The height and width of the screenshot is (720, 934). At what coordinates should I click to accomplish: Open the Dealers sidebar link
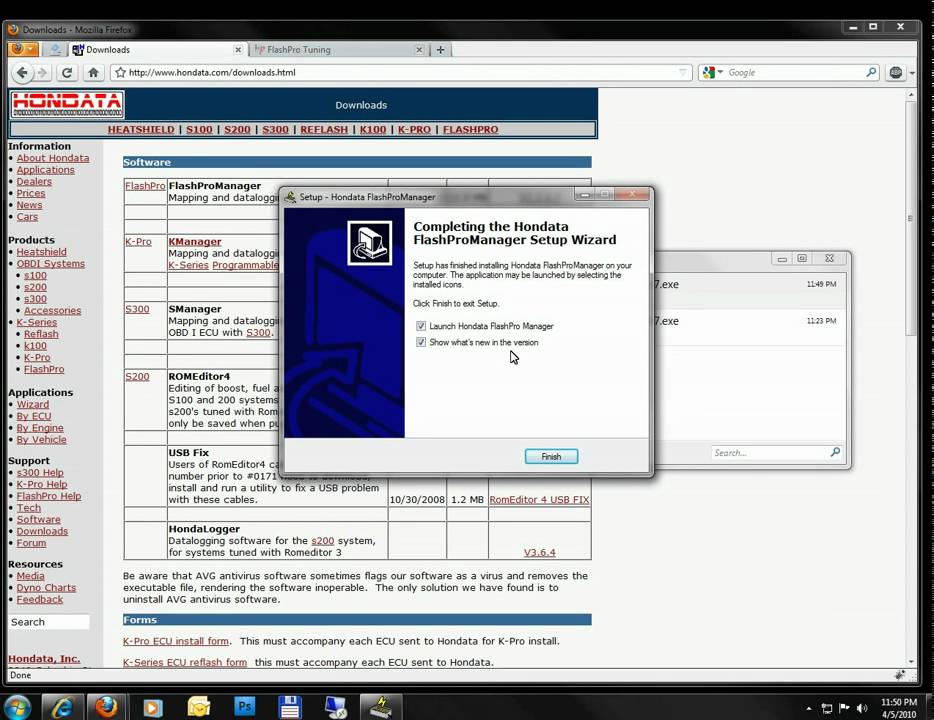(x=34, y=182)
